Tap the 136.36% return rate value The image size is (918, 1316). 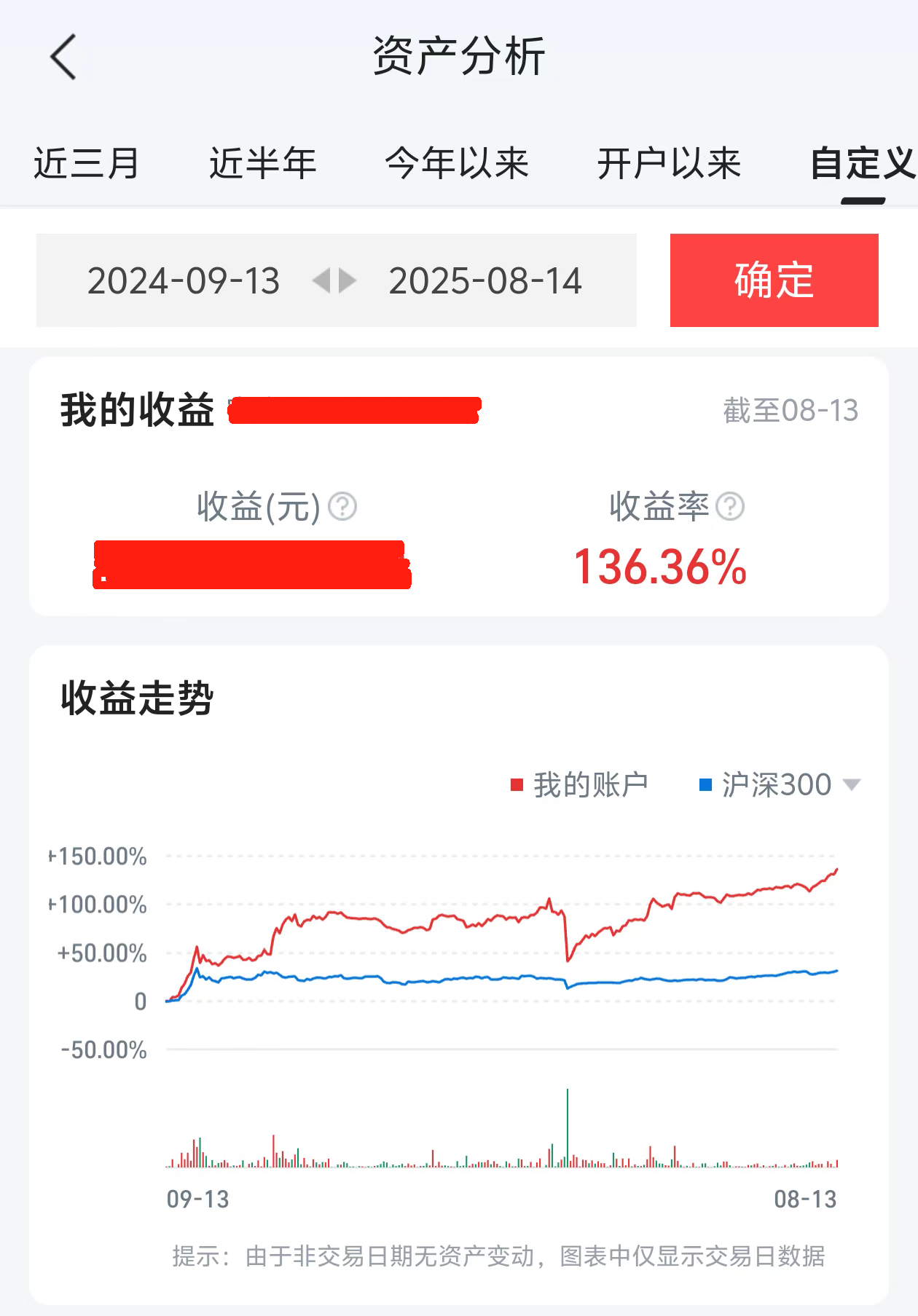pos(660,567)
